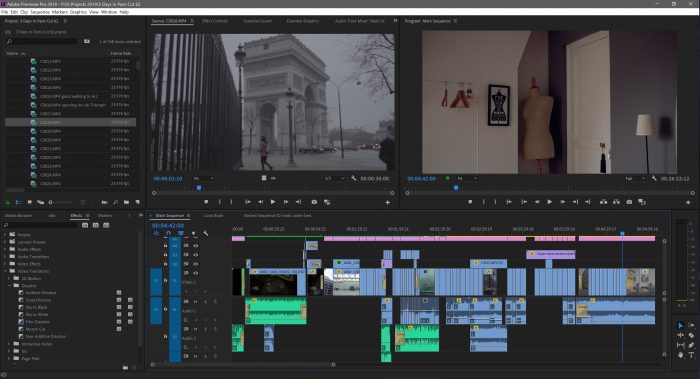This screenshot has width=700, height=379.
Task: Click the project bin search field
Action: coord(42,42)
